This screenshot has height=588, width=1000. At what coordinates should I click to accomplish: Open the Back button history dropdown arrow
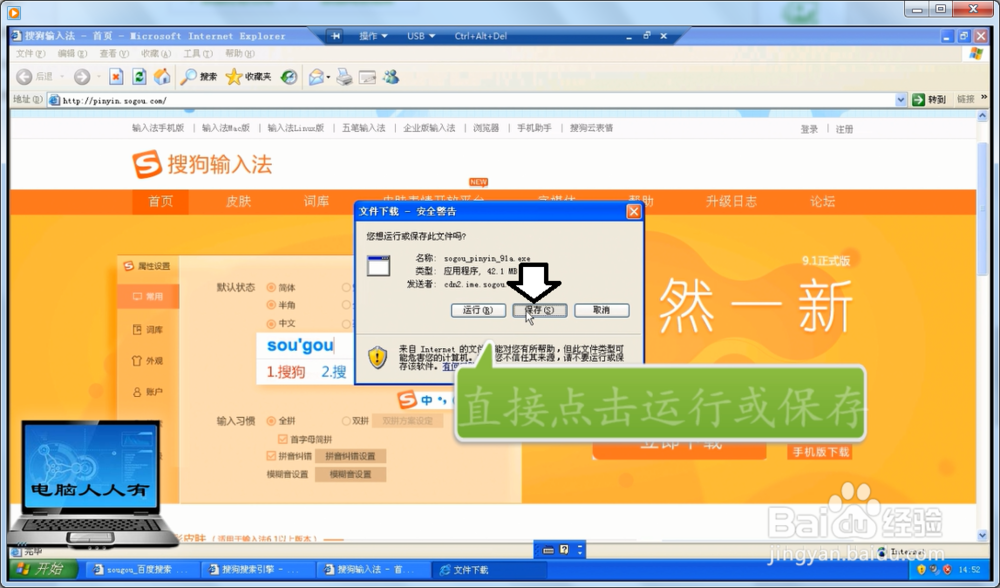click(x=62, y=77)
